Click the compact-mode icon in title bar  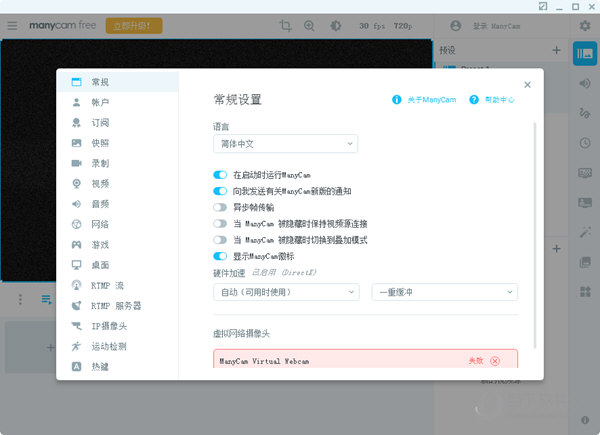pos(543,7)
